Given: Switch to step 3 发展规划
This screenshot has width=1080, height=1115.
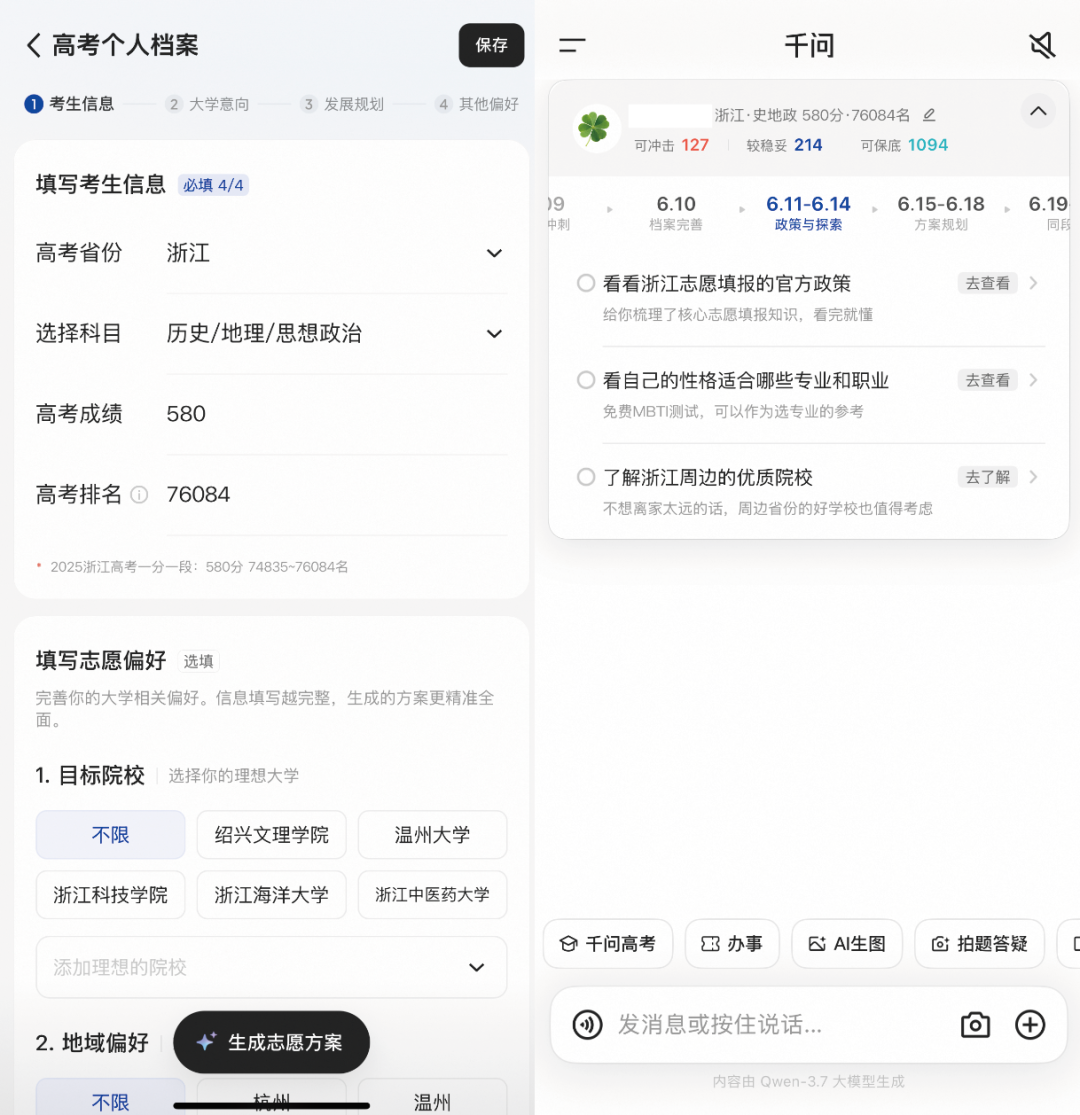Looking at the screenshot, I should click(x=342, y=105).
